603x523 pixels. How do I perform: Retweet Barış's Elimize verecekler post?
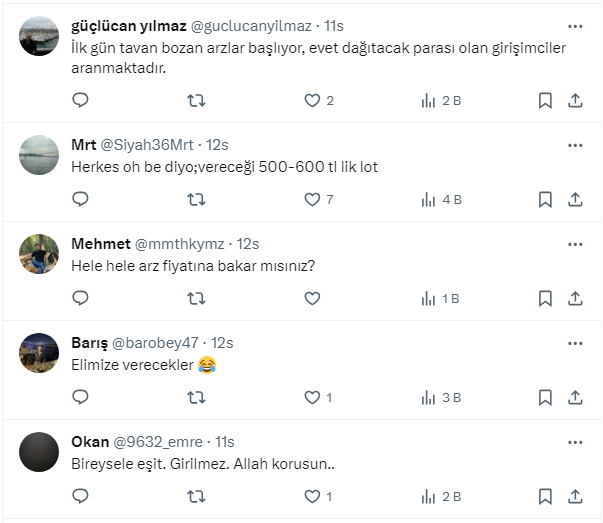pyautogui.click(x=197, y=397)
